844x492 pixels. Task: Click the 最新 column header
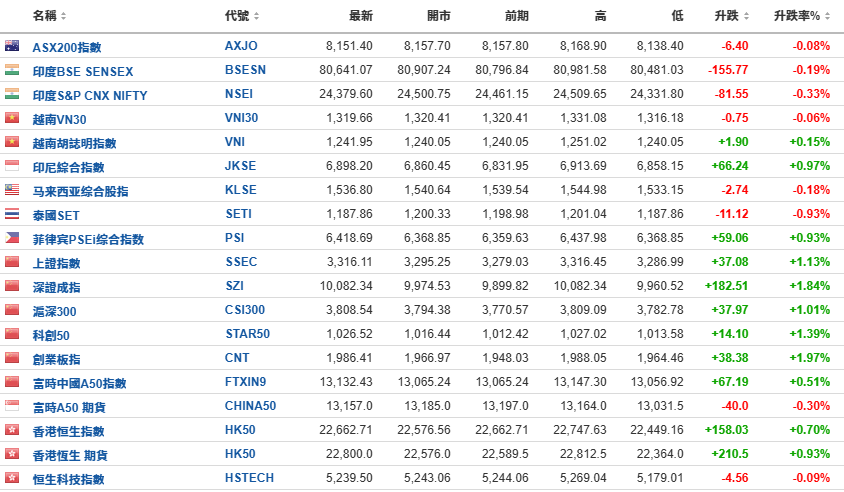pyautogui.click(x=361, y=16)
